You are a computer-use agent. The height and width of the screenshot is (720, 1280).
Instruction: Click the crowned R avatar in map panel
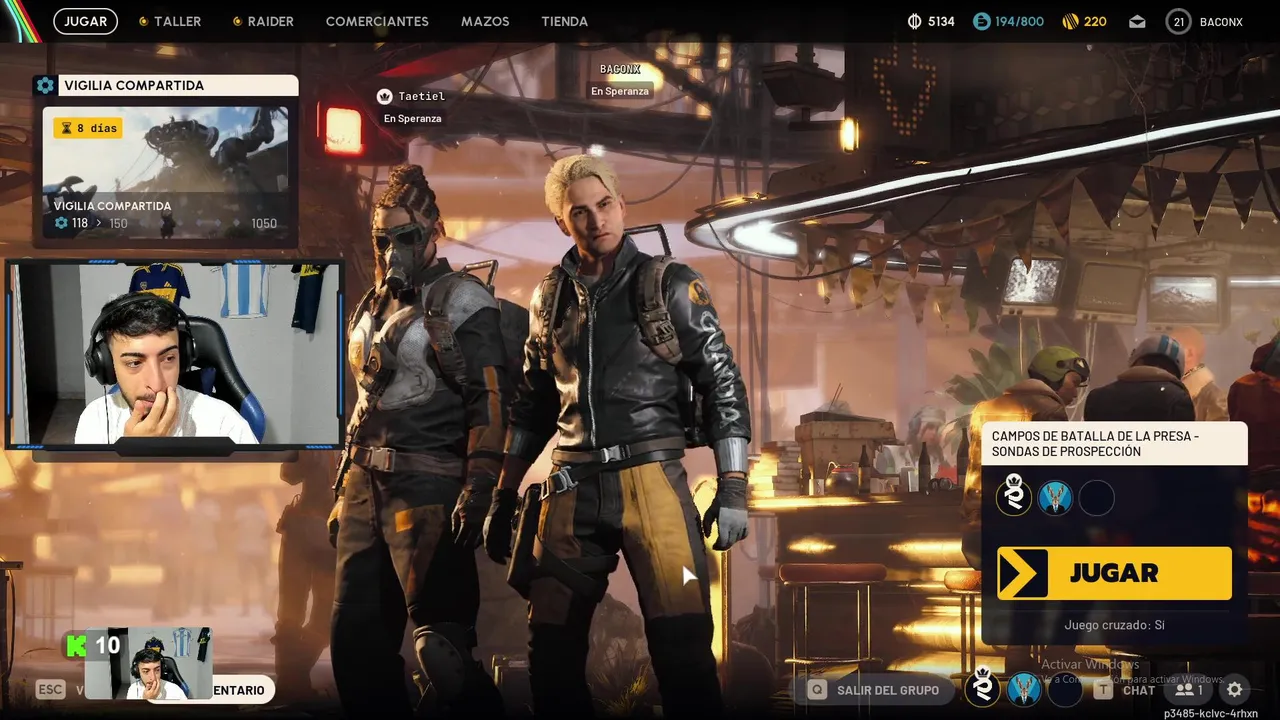click(x=1013, y=497)
